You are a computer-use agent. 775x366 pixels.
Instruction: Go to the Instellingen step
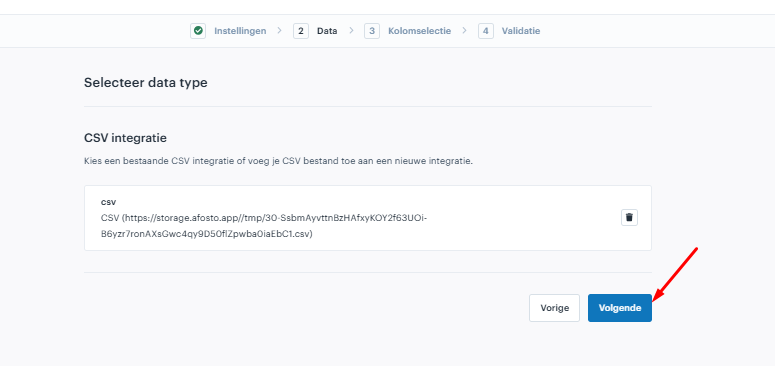(240, 31)
